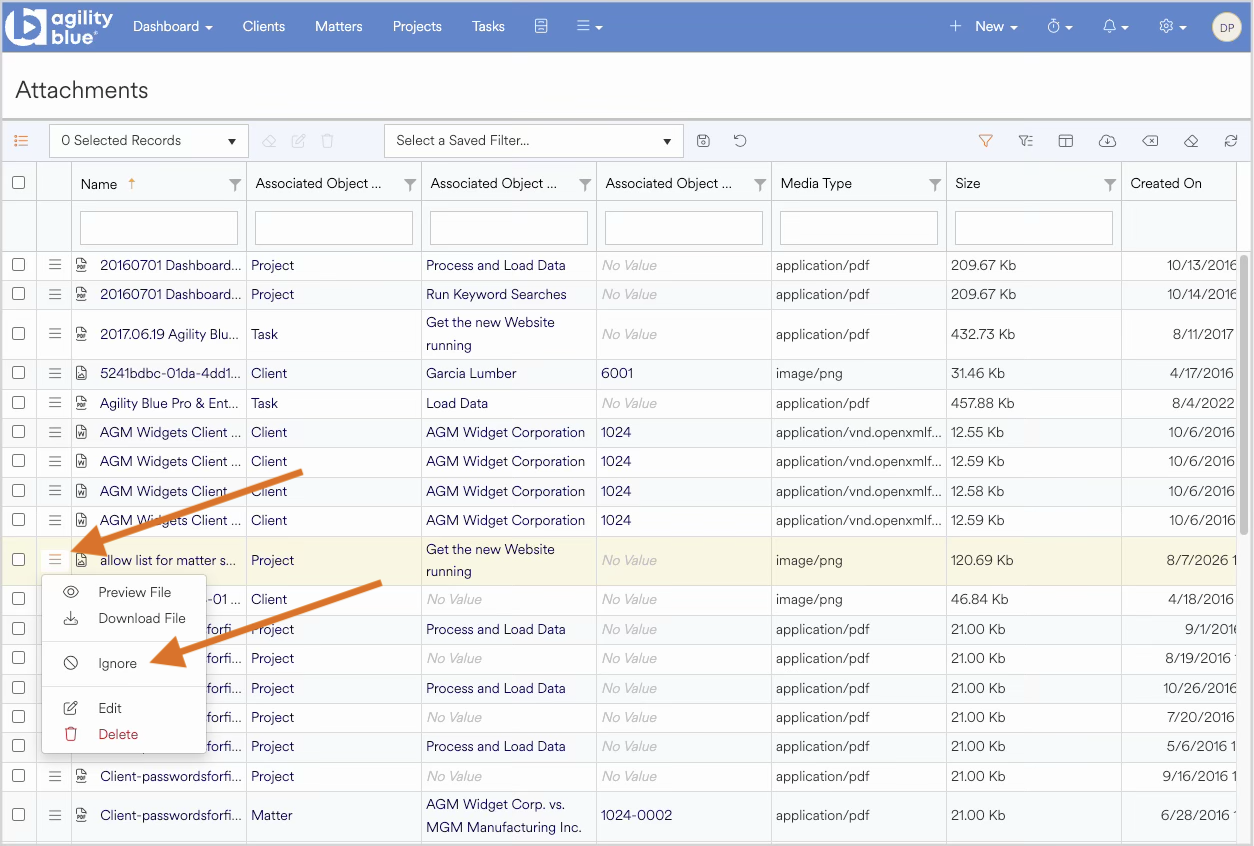The width and height of the screenshot is (1254, 846).
Task: Expand the hamburger more-menu dropdown
Action: point(590,27)
